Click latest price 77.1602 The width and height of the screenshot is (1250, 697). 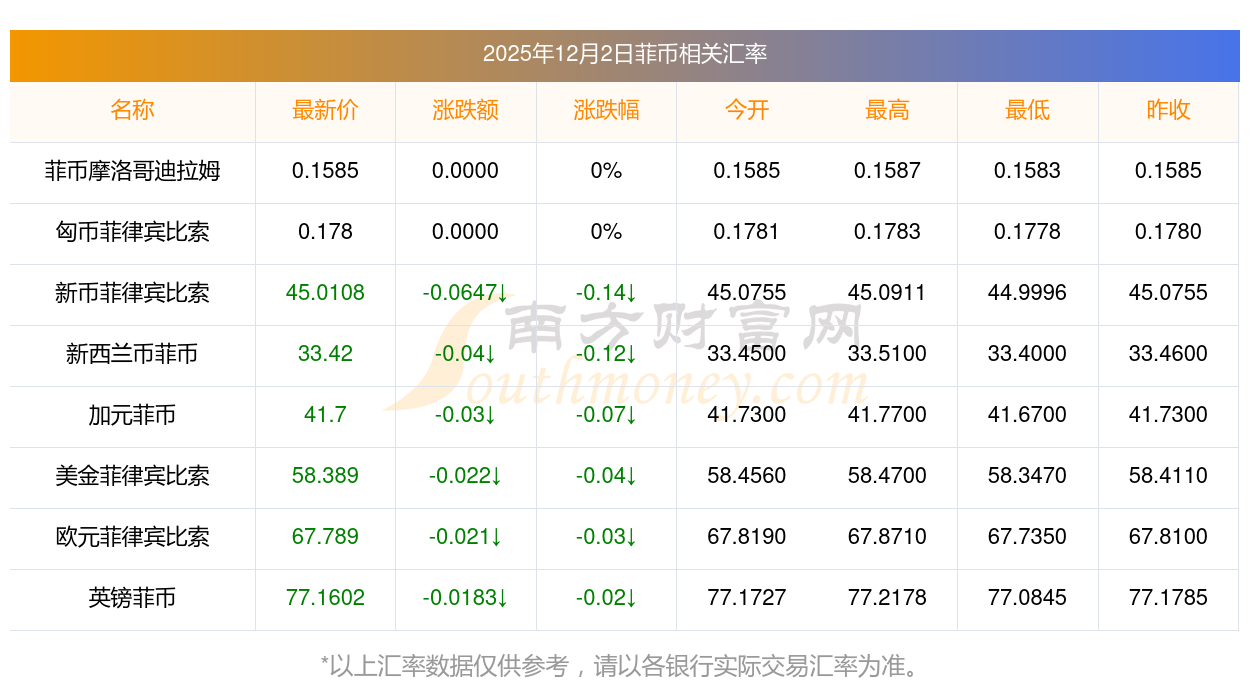[x=325, y=598]
